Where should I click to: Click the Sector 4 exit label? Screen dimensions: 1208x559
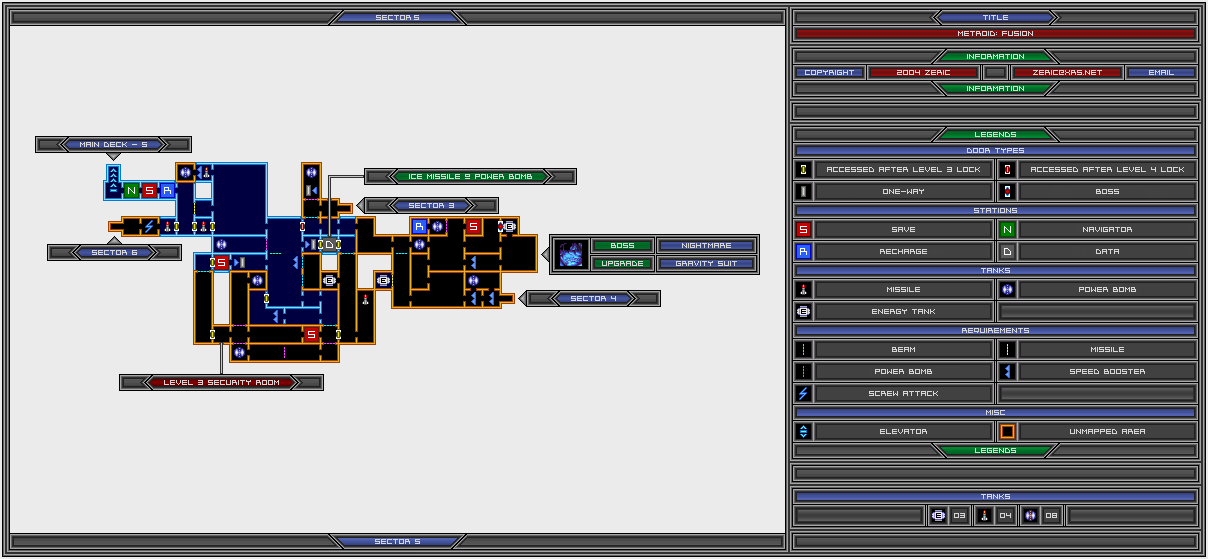click(593, 299)
